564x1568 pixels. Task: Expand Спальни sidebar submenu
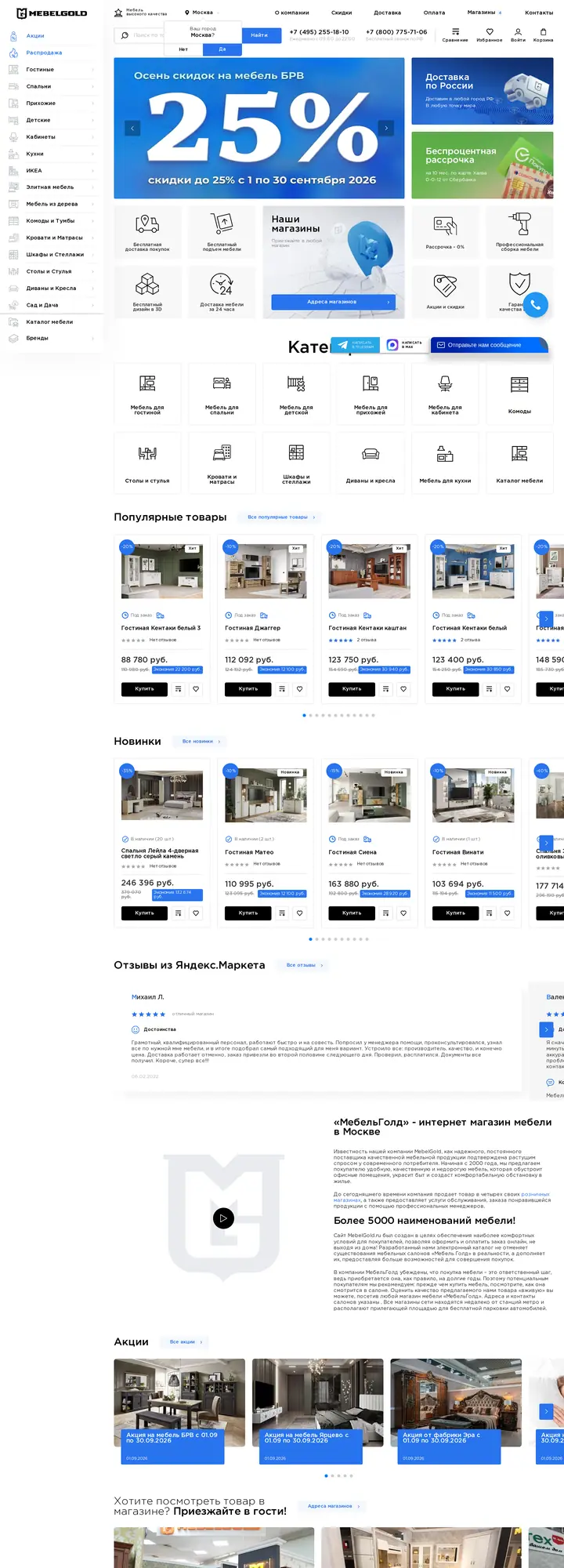point(92,86)
